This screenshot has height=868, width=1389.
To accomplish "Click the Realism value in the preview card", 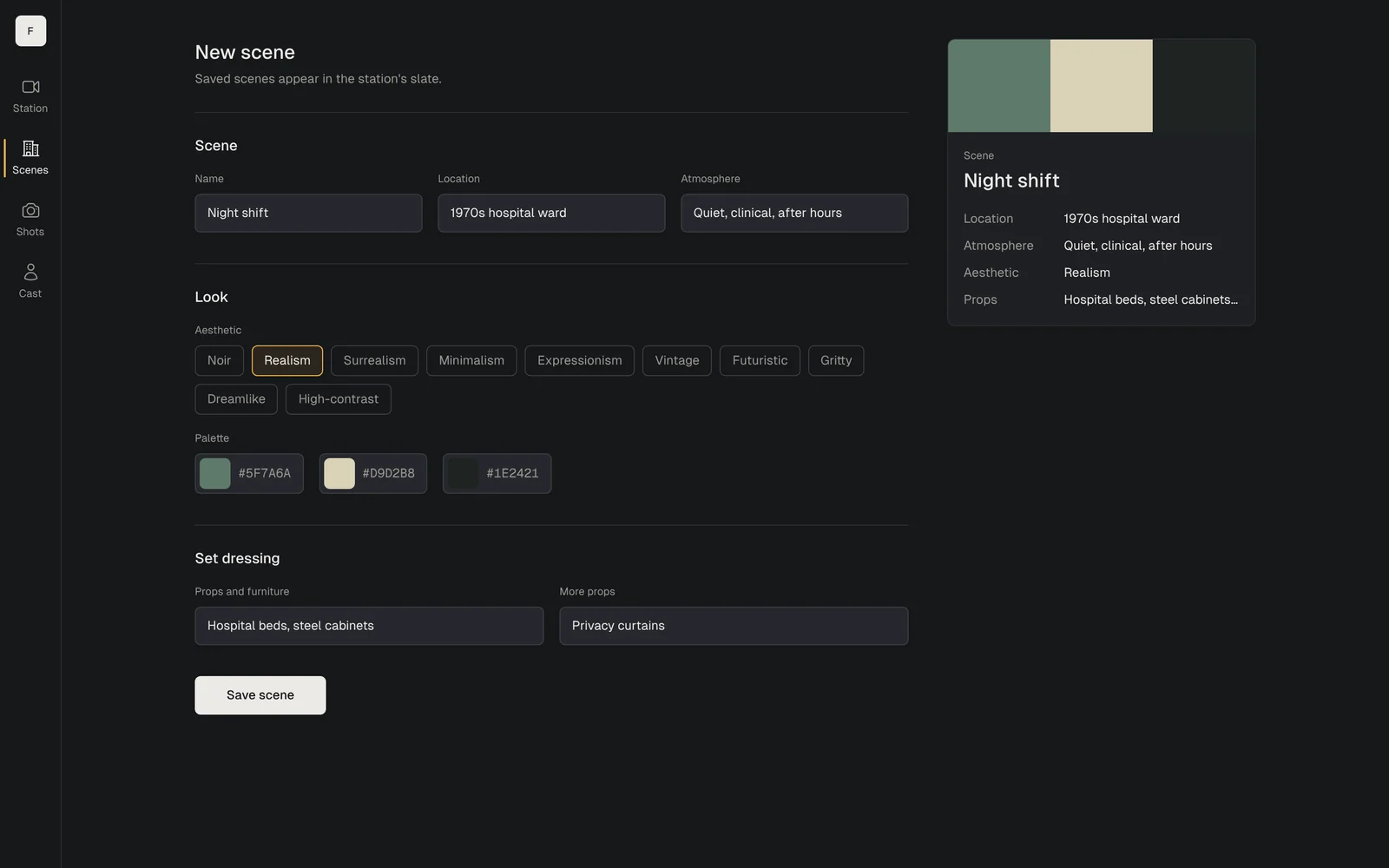I will click(x=1087, y=273).
